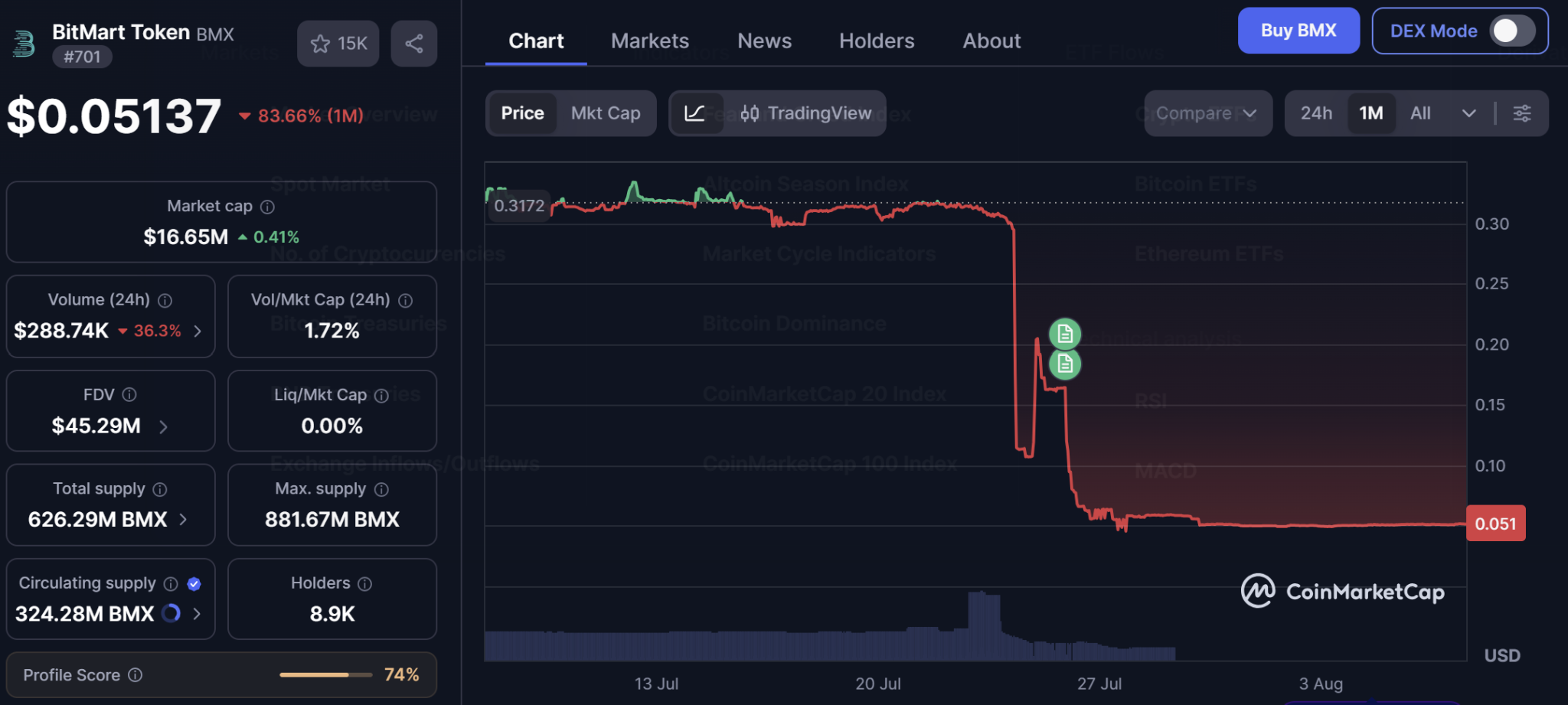
Task: Click the 1.72% Vol/Mkt Cap value
Action: (x=332, y=331)
